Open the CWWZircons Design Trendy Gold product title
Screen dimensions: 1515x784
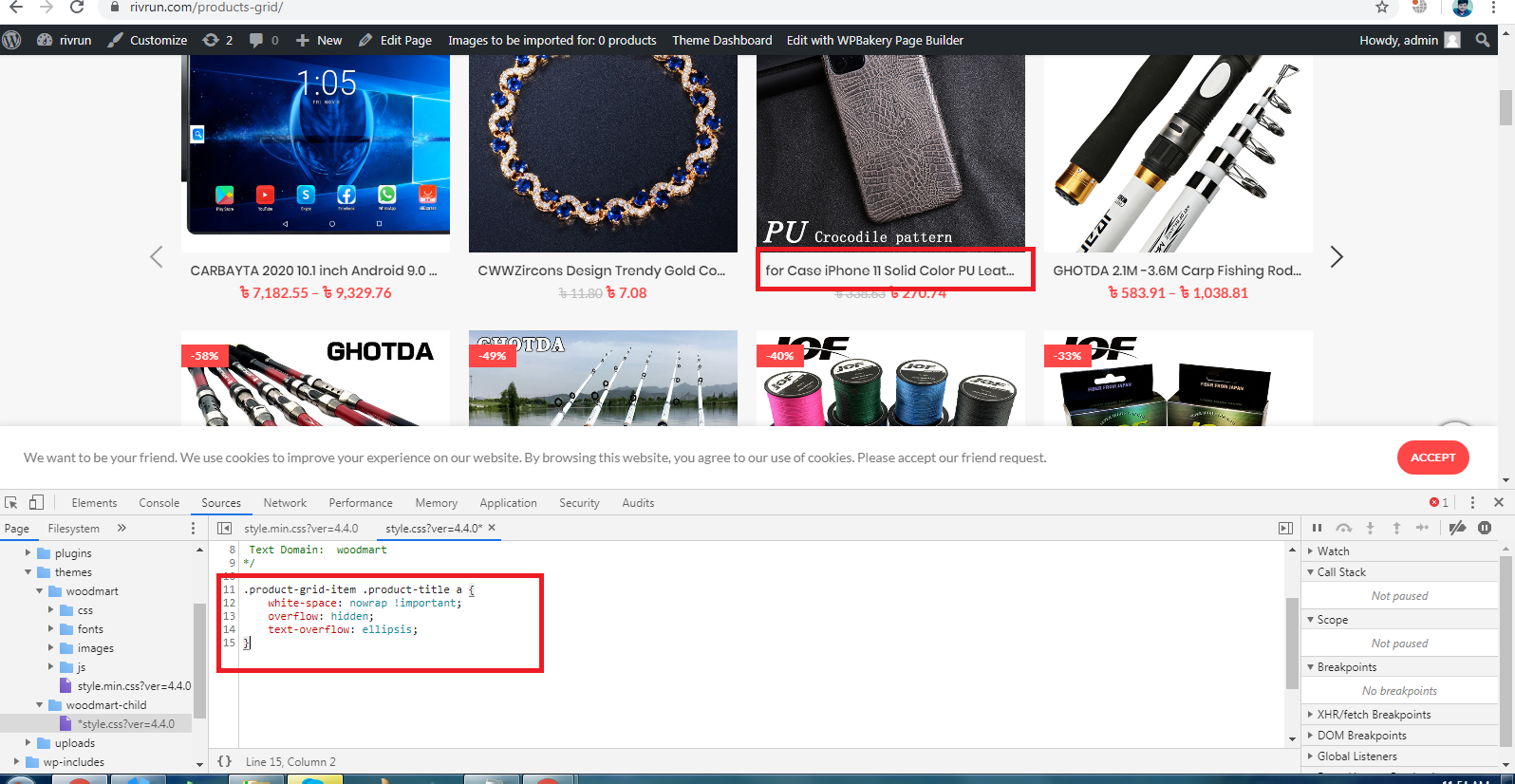pos(602,271)
